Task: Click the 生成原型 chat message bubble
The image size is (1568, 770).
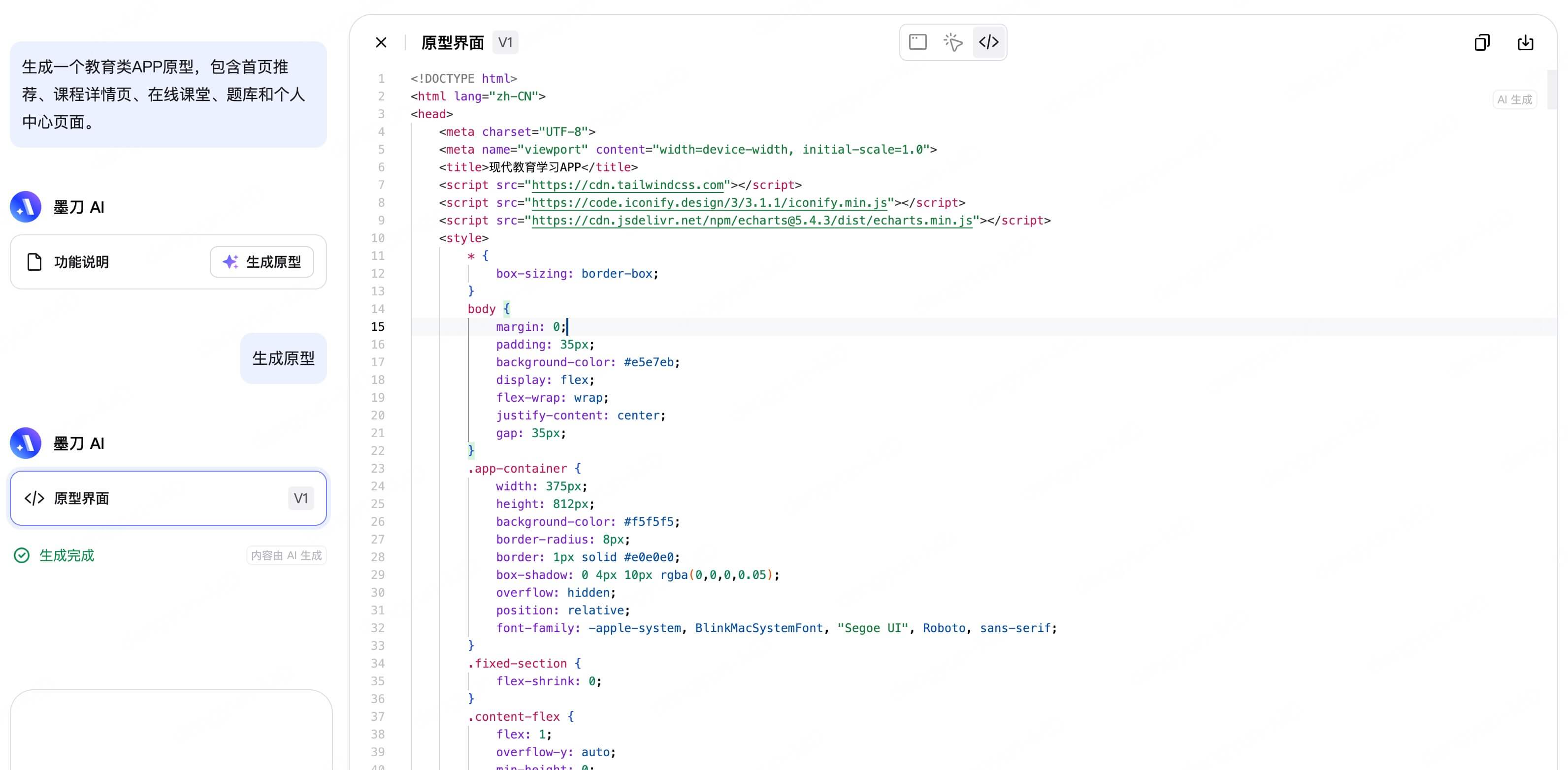Action: click(x=284, y=358)
